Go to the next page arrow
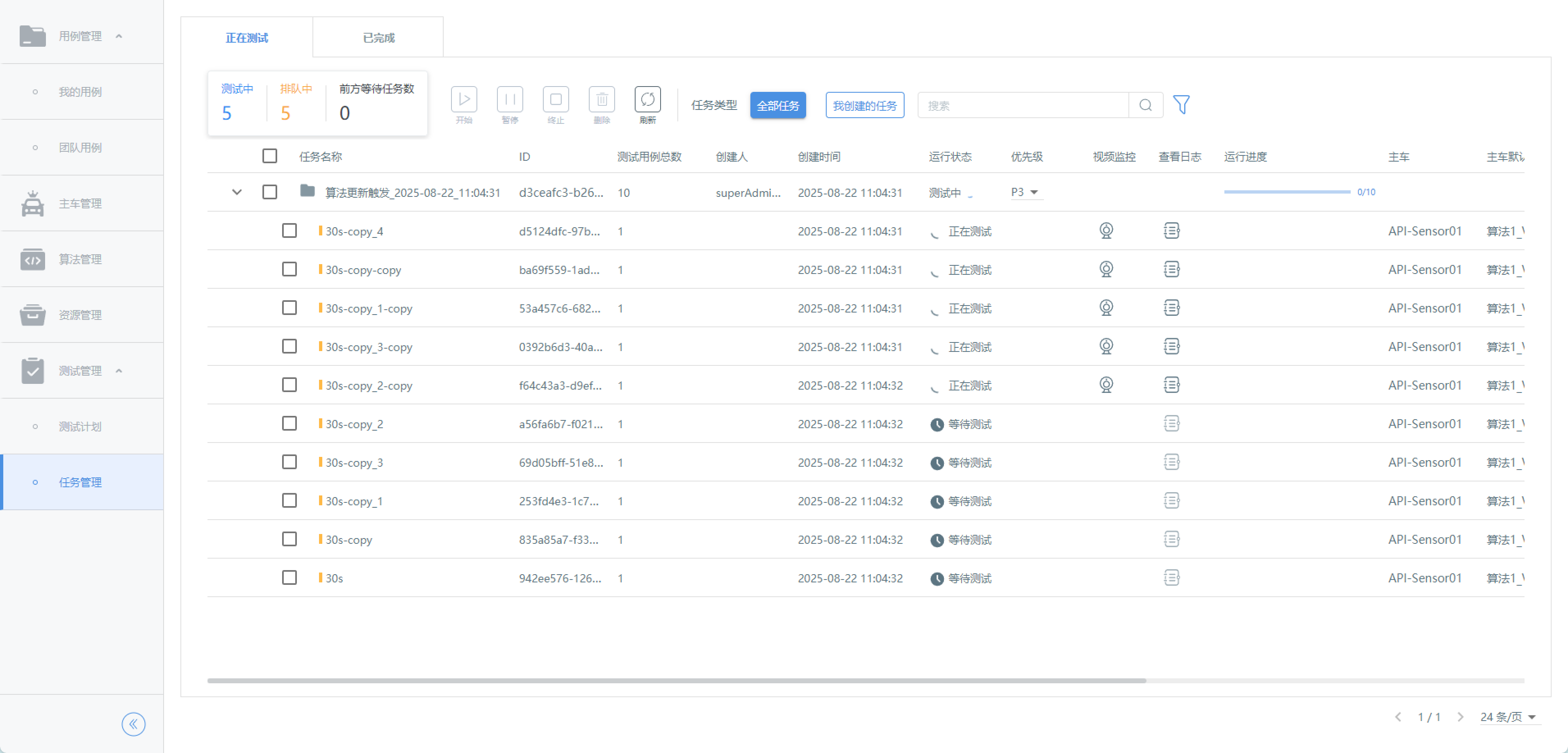 click(x=1460, y=717)
